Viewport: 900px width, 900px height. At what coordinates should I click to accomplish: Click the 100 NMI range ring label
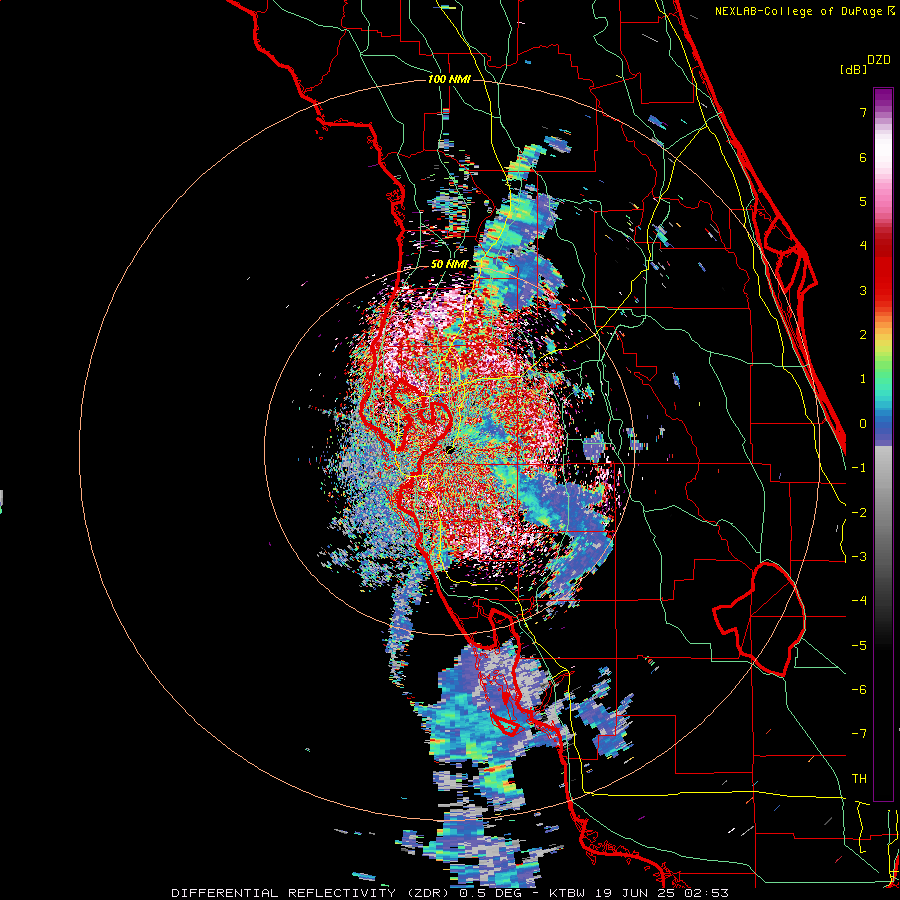(449, 79)
